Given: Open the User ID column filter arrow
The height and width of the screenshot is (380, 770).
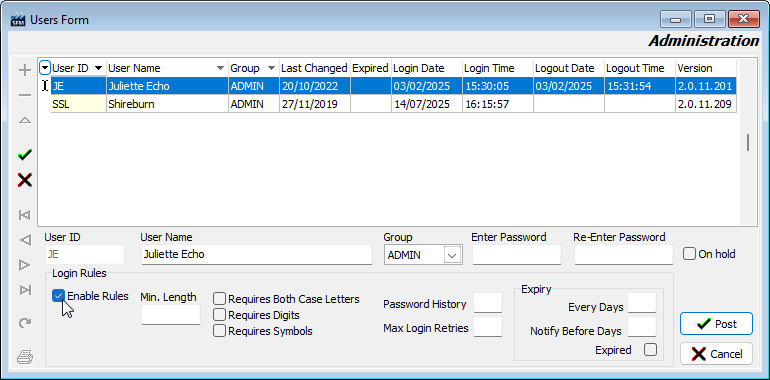Looking at the screenshot, I should click(x=99, y=68).
